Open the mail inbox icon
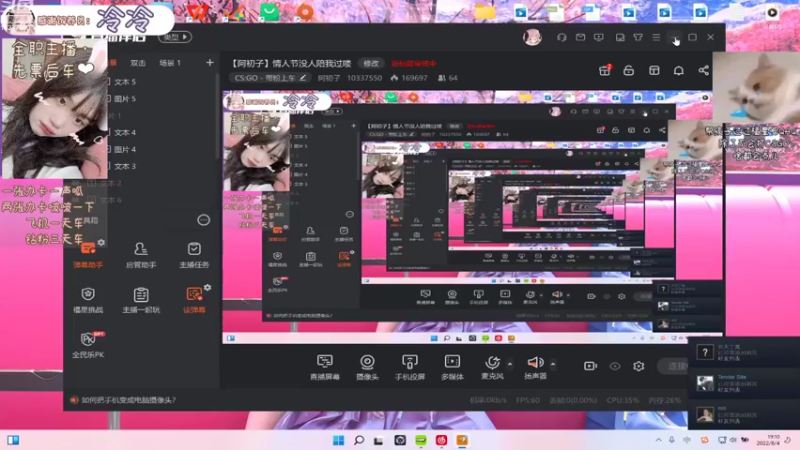This screenshot has width=800, height=450. point(580,37)
